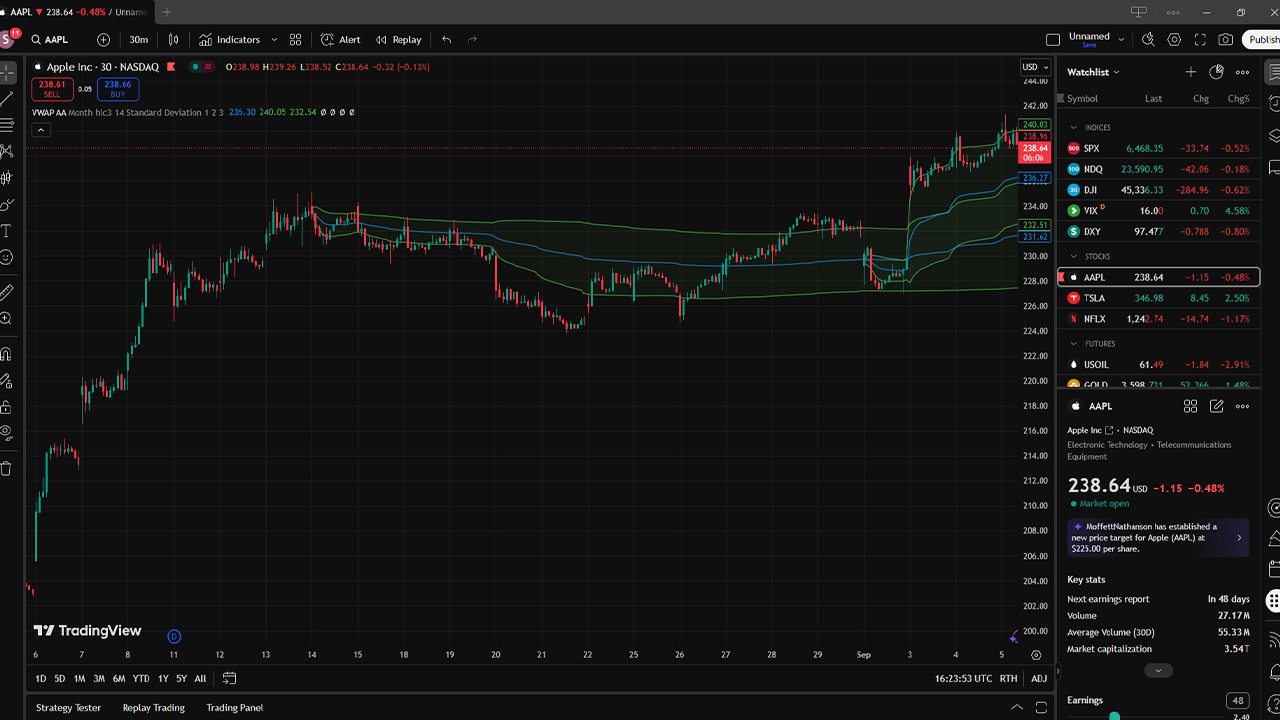This screenshot has height=720, width=1280.
Task: Start bar Replay mode
Action: (398, 40)
